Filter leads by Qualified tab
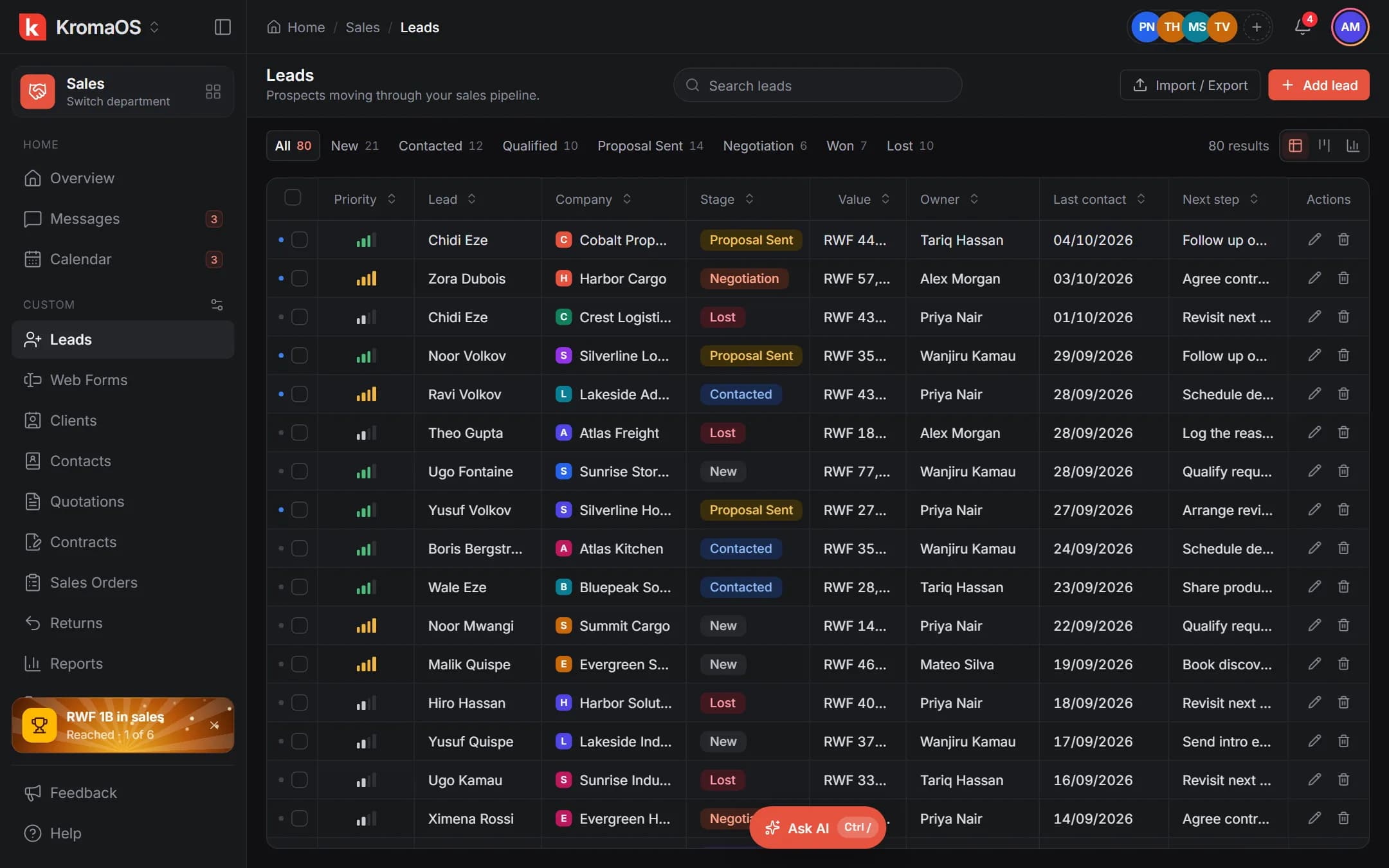 tap(540, 146)
